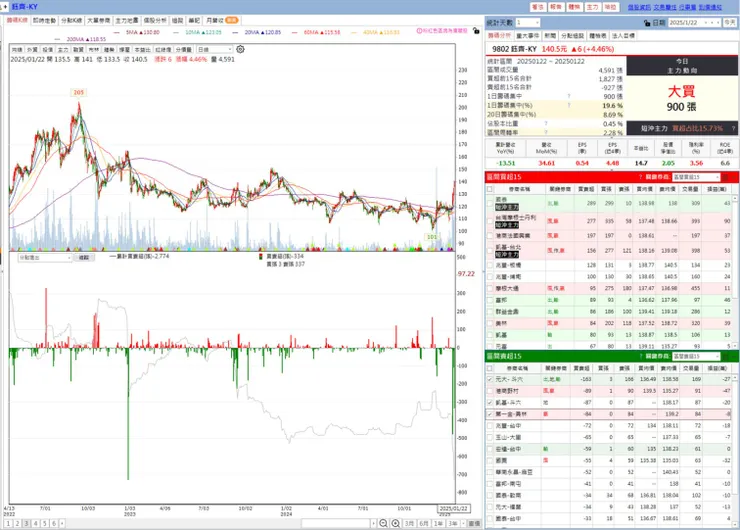Screen dimensions: 740x530
Task: Click question mark next to 1日籌碼集中
Action: tap(569, 96)
